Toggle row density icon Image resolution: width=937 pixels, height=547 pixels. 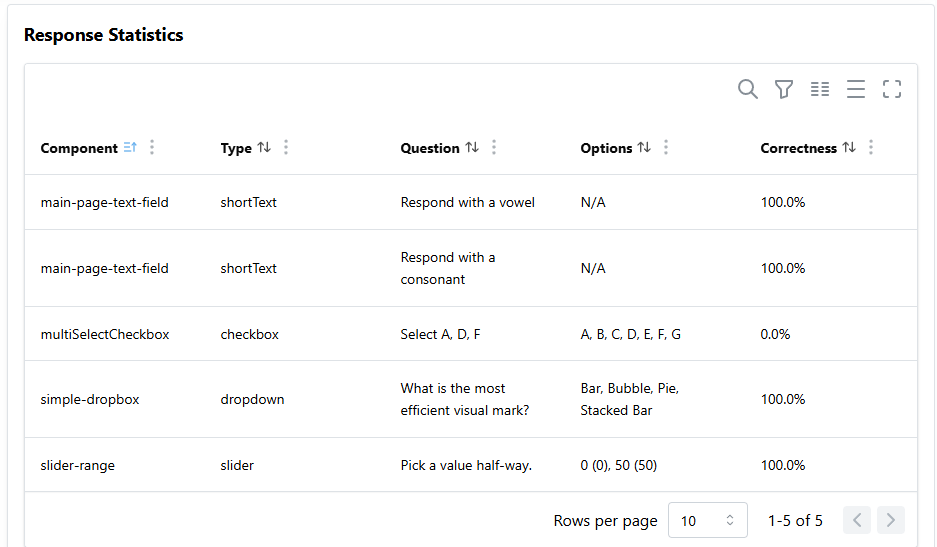point(856,89)
